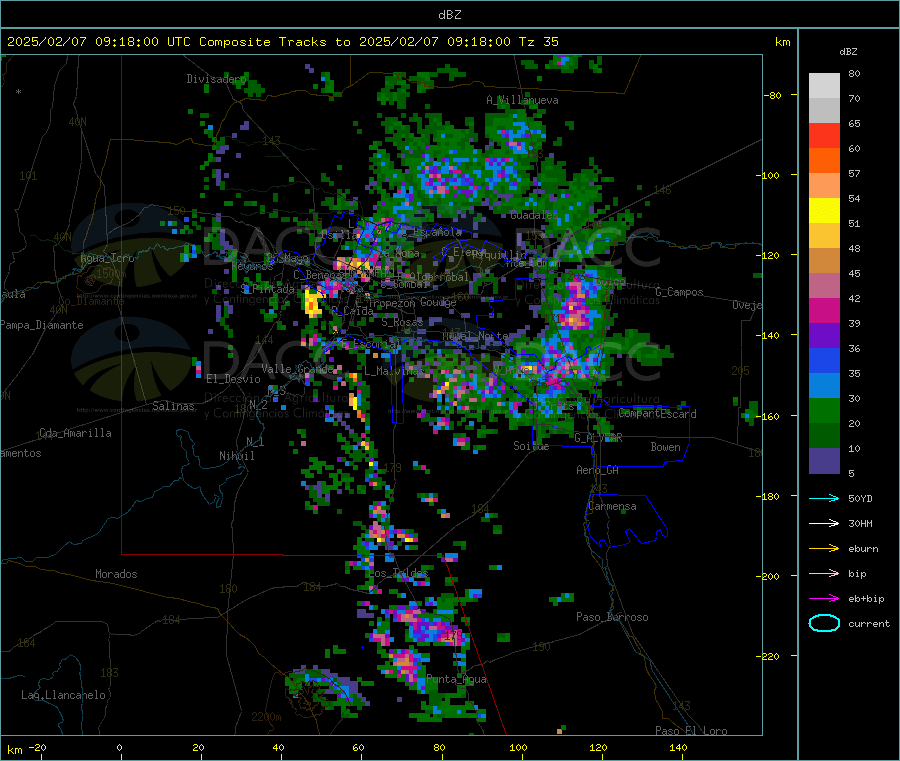Select the 'G_Campos' location label
900x761 pixels.
pyautogui.click(x=680, y=292)
